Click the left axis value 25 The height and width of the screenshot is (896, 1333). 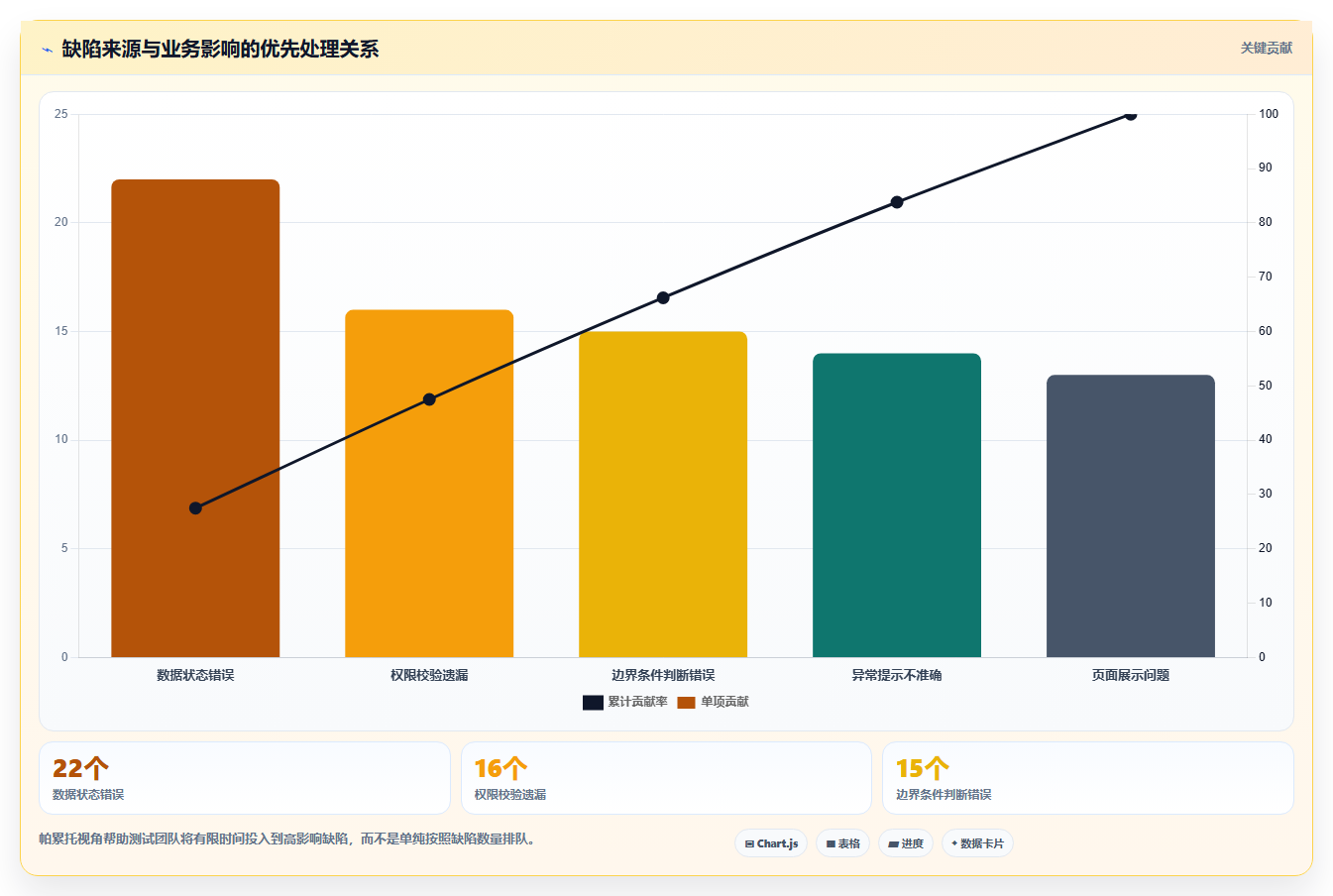[61, 114]
